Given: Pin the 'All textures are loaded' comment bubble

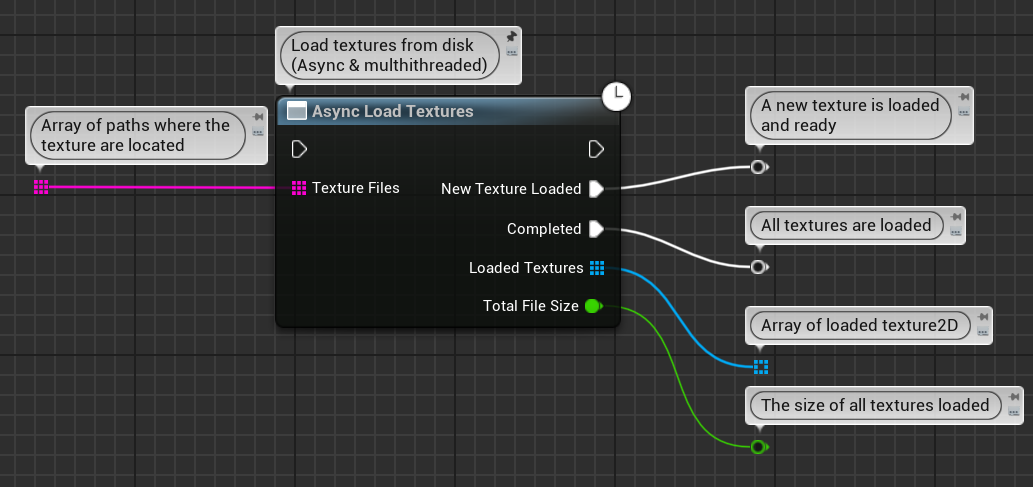Looking at the screenshot, I should (956, 217).
